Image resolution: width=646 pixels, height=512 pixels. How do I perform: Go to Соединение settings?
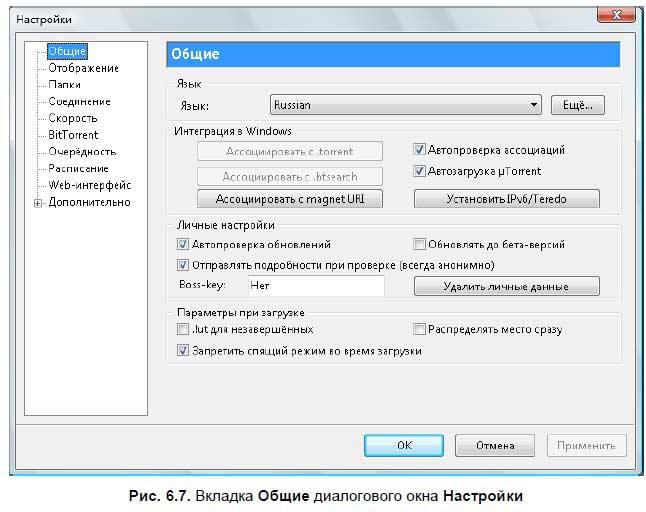click(80, 102)
